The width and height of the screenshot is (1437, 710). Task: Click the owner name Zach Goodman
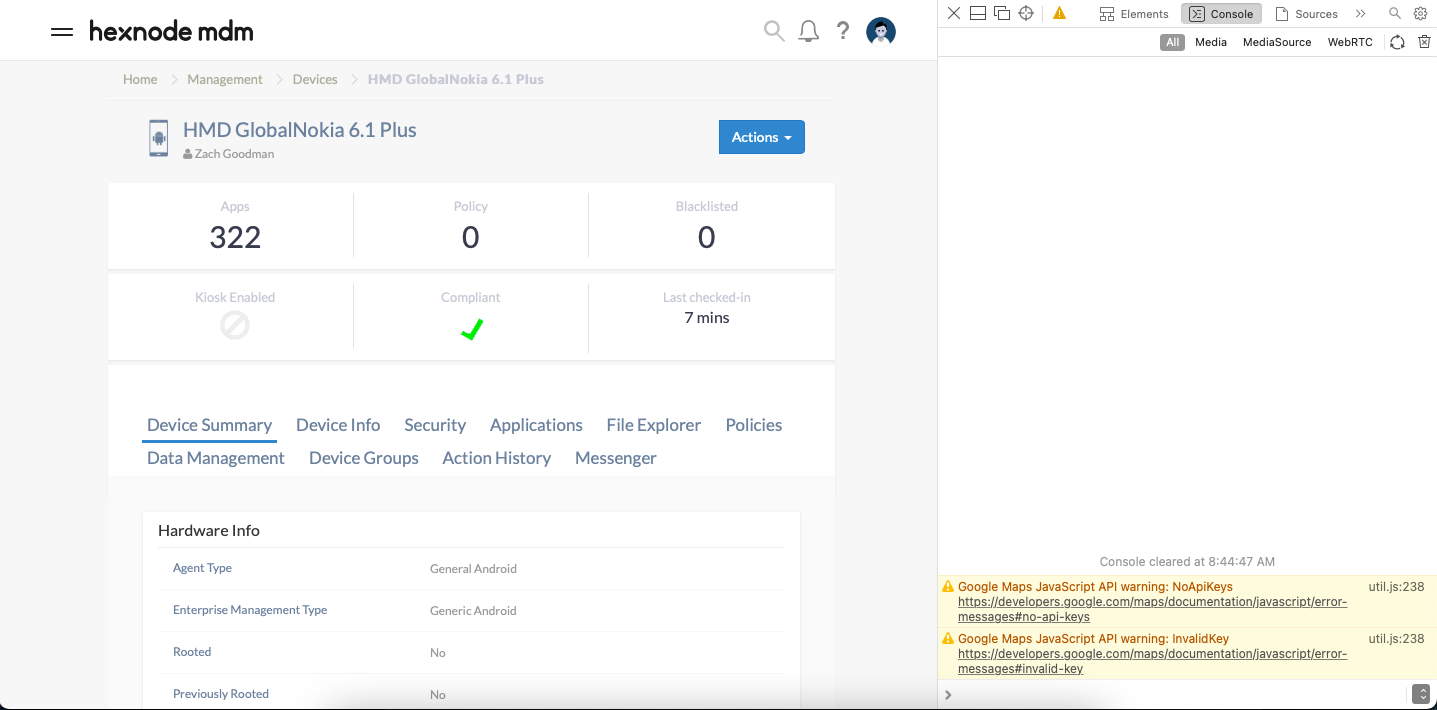(x=235, y=154)
